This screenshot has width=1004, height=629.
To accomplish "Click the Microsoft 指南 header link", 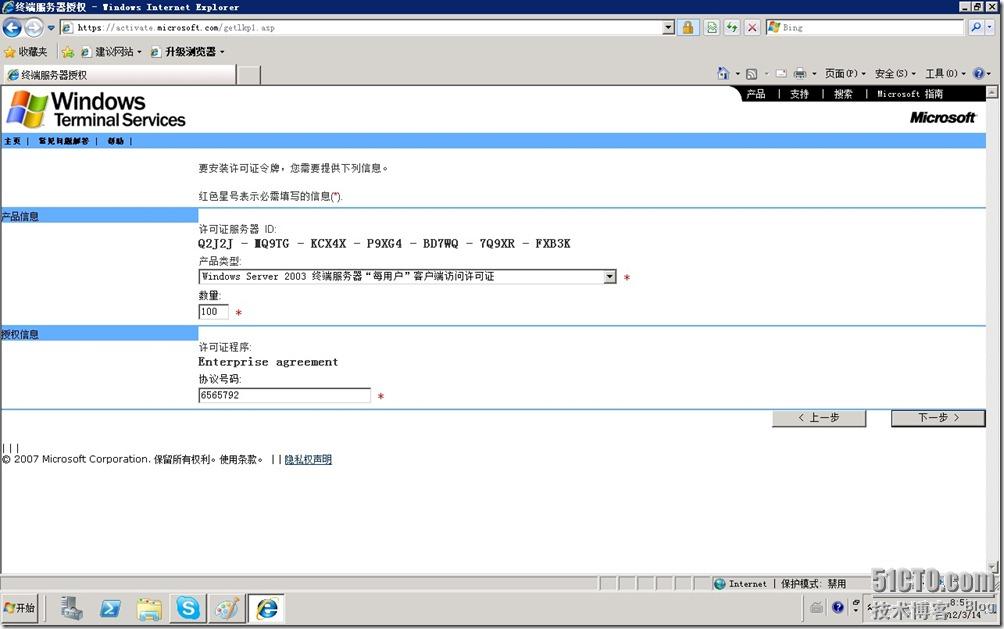I will coord(910,94).
